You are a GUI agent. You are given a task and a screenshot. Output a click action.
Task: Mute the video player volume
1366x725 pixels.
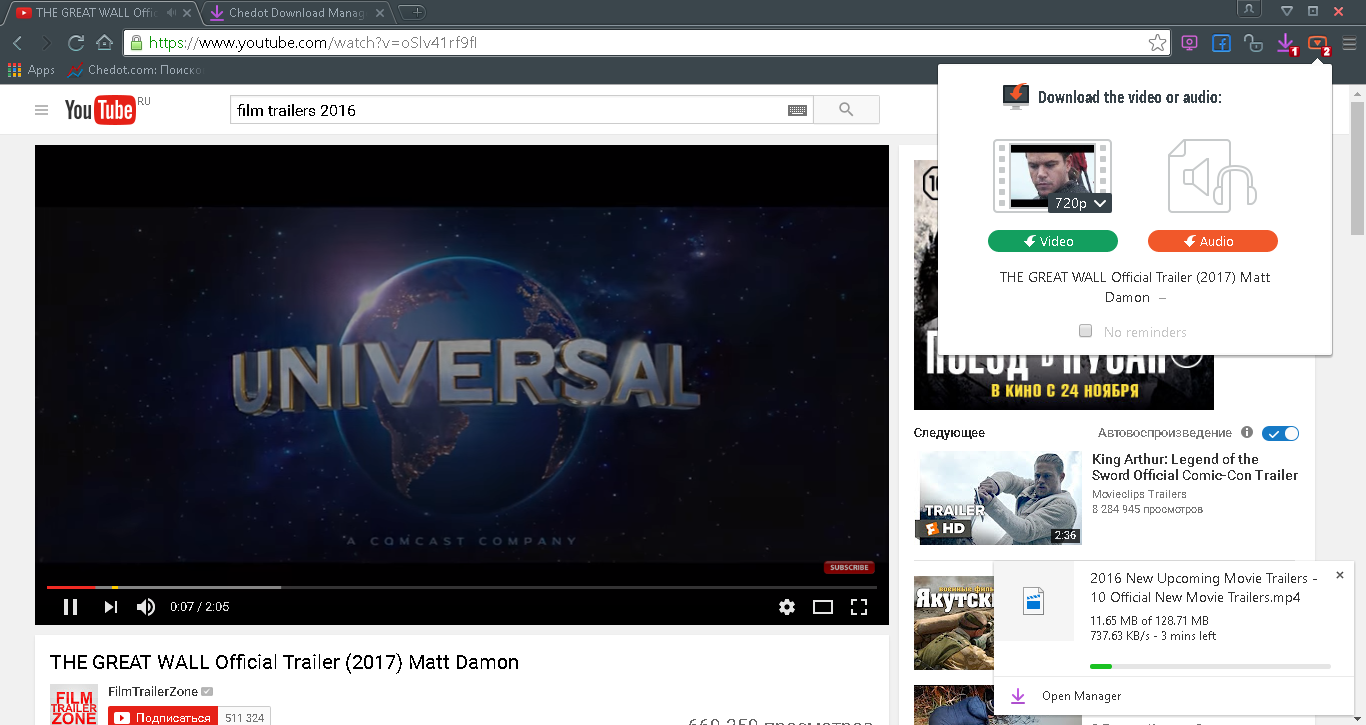tap(146, 606)
